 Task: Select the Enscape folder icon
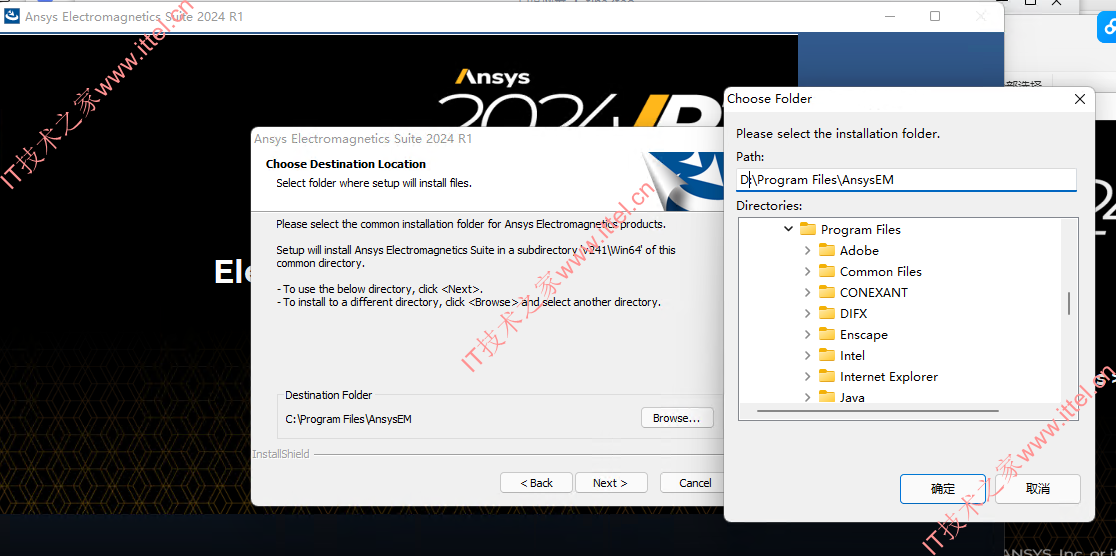click(826, 334)
